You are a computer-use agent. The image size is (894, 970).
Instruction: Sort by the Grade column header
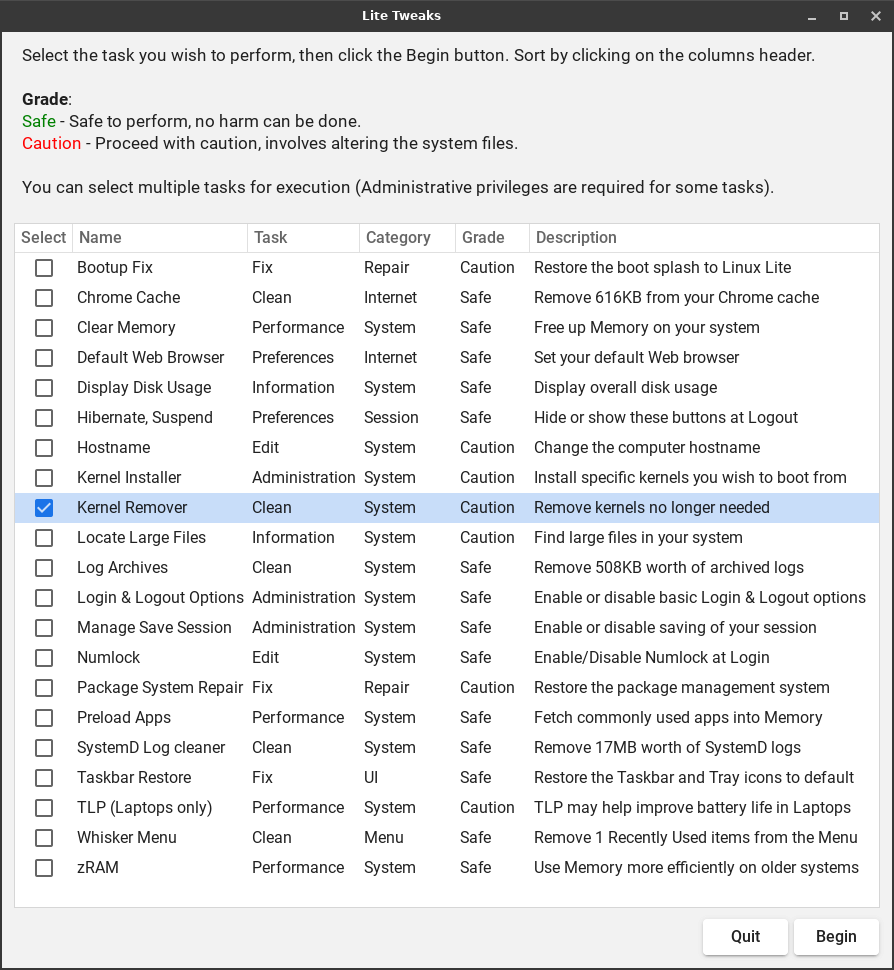pyautogui.click(x=490, y=238)
